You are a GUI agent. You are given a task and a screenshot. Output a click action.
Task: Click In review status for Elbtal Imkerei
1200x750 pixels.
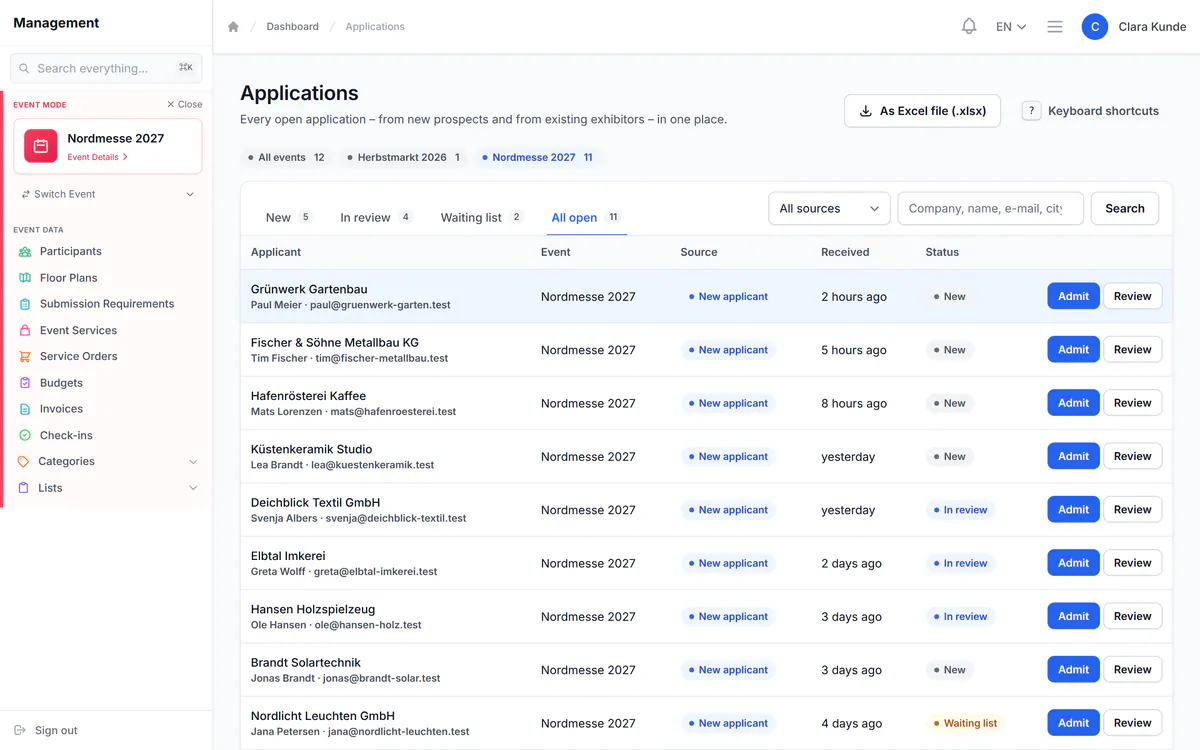[x=960, y=563]
